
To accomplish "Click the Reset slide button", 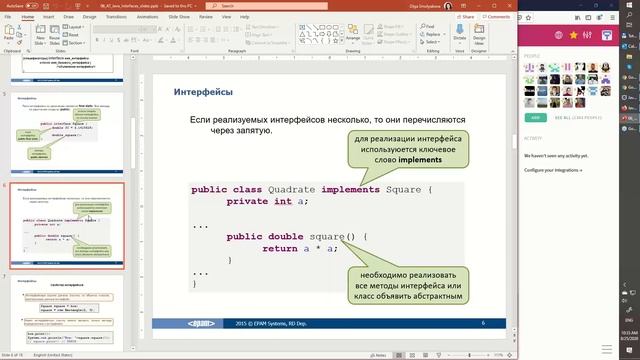I will click(x=71, y=35).
